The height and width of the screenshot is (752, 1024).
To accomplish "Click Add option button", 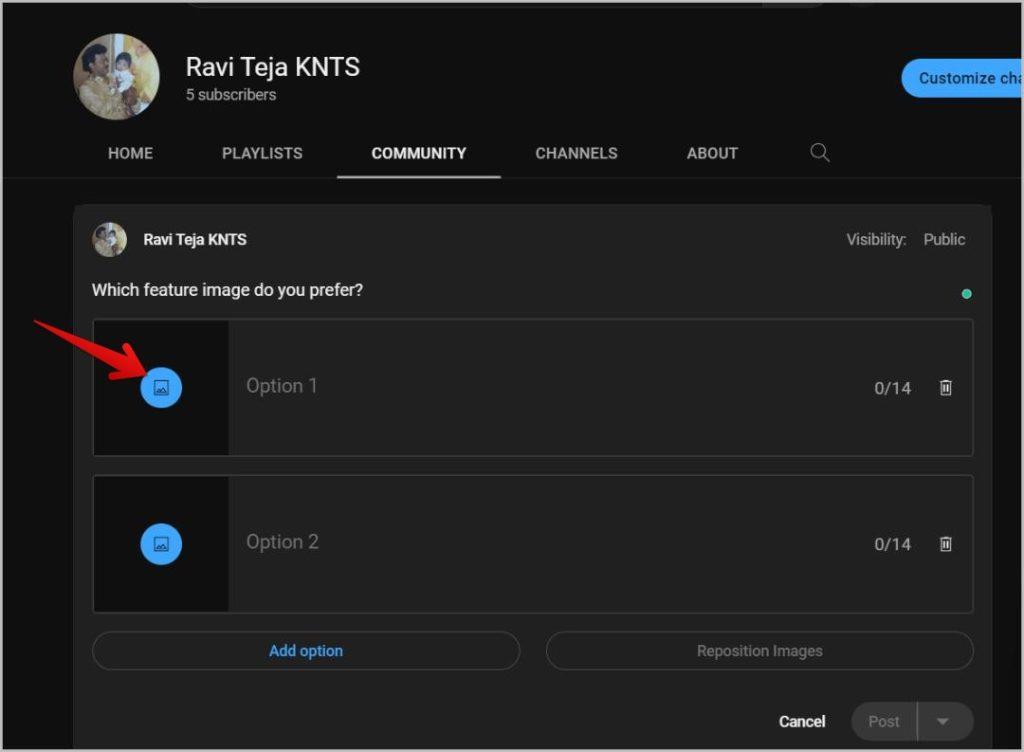I will pyautogui.click(x=306, y=651).
